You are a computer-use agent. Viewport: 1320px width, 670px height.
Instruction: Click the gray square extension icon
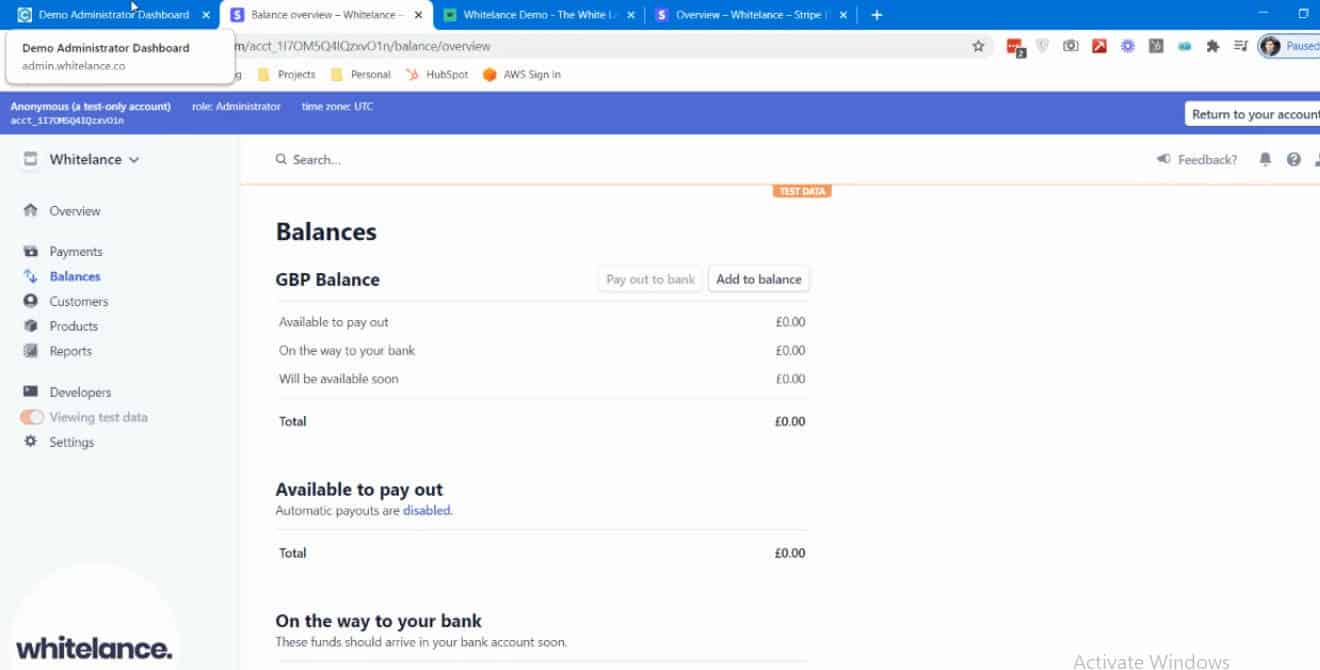(x=1156, y=46)
